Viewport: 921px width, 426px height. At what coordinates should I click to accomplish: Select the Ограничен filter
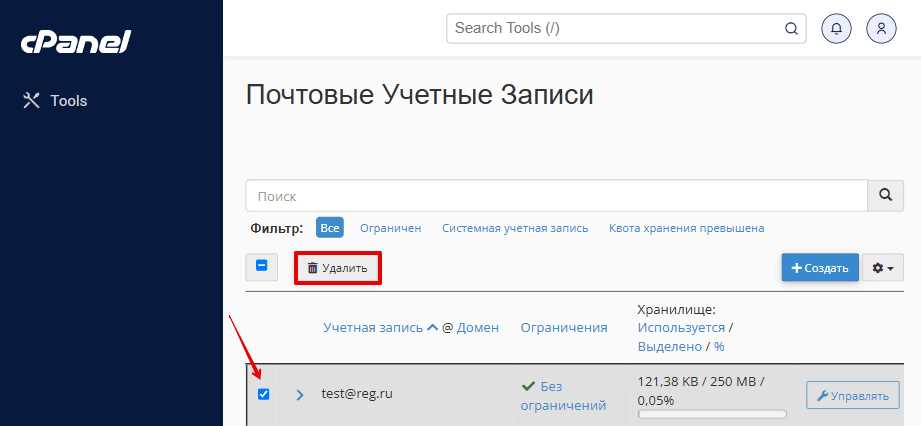pos(391,228)
